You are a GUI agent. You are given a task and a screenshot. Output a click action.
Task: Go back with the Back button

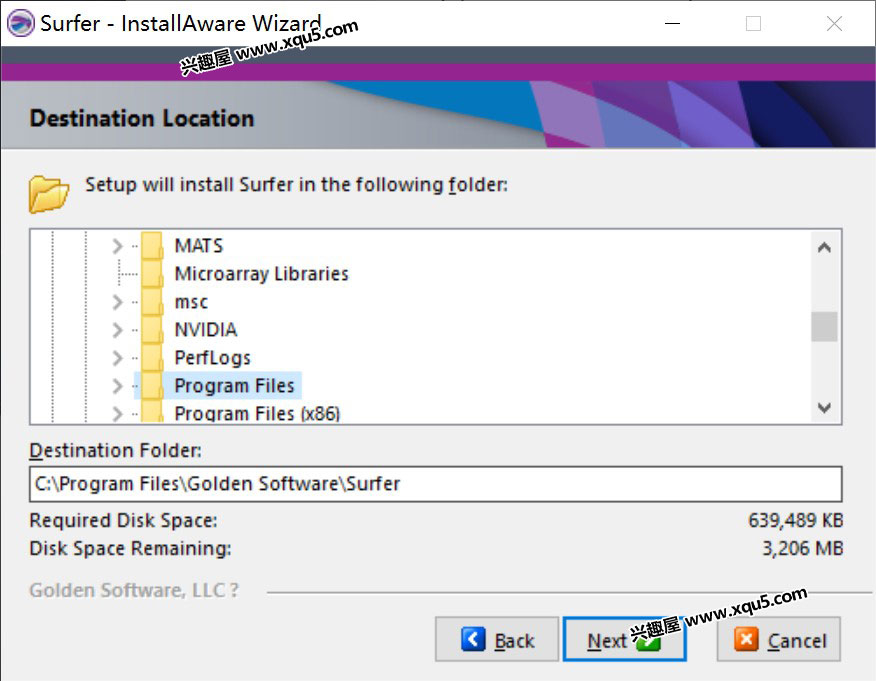pyautogui.click(x=497, y=640)
